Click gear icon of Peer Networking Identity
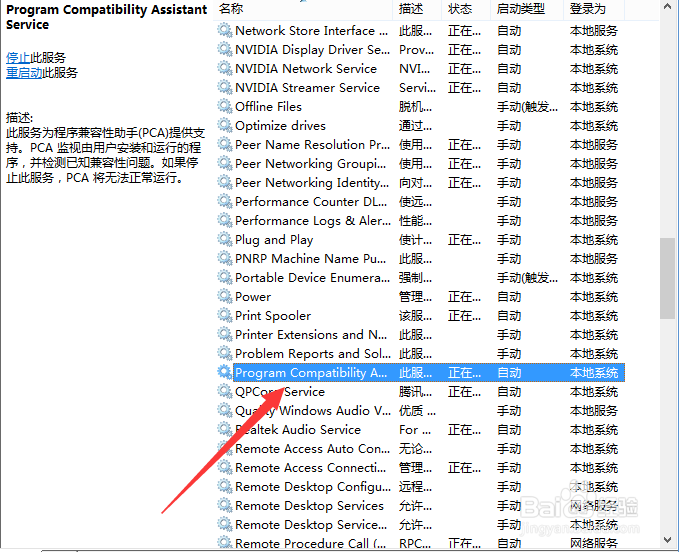This screenshot has height=552, width=679. (x=224, y=183)
